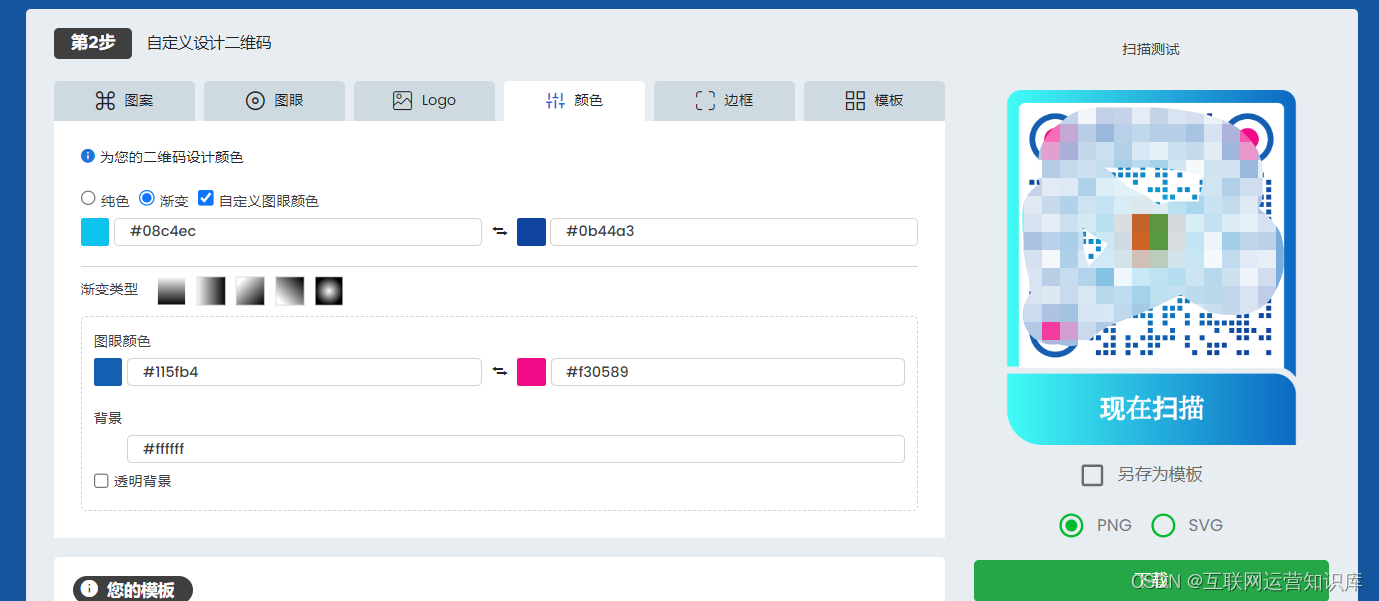Click the #f30589 hex input field
This screenshot has height=601, width=1379.
coord(728,372)
